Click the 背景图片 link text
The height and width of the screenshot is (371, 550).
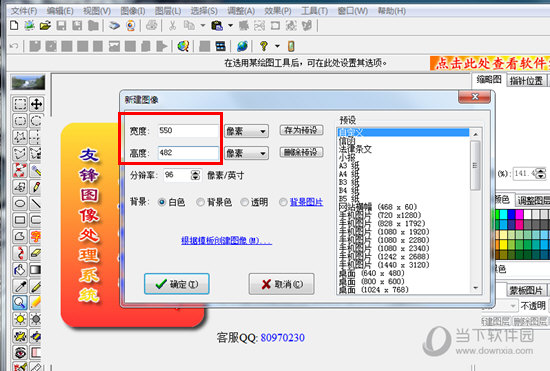click(307, 202)
